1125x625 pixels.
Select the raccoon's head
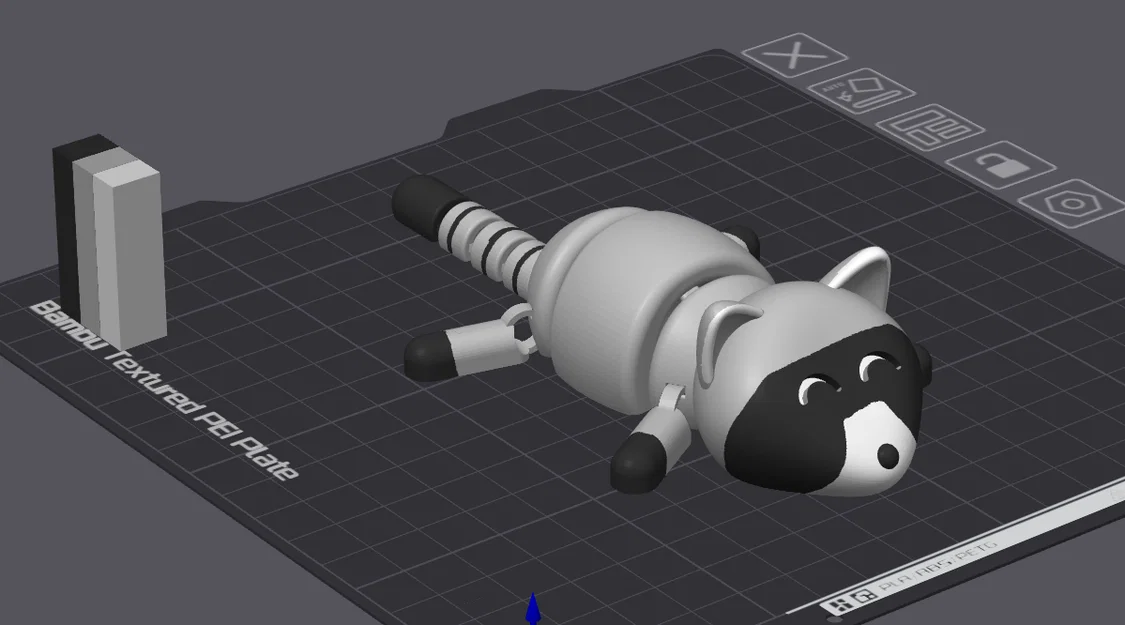[820, 380]
